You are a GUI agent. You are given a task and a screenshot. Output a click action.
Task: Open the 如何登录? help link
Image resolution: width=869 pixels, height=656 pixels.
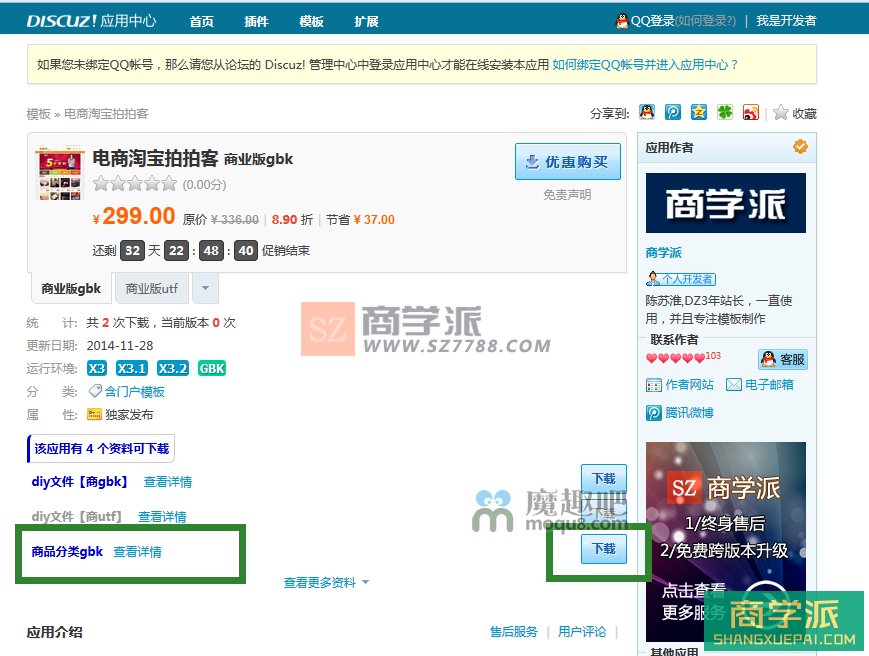click(x=706, y=21)
